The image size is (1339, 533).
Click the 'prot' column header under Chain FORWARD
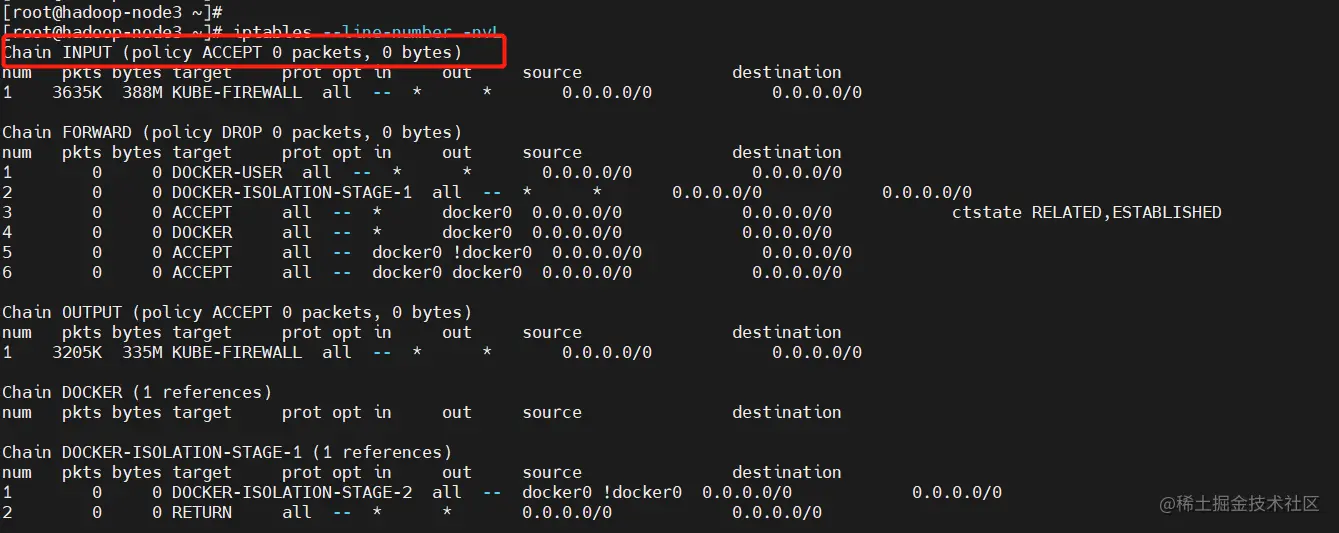tap(302, 152)
